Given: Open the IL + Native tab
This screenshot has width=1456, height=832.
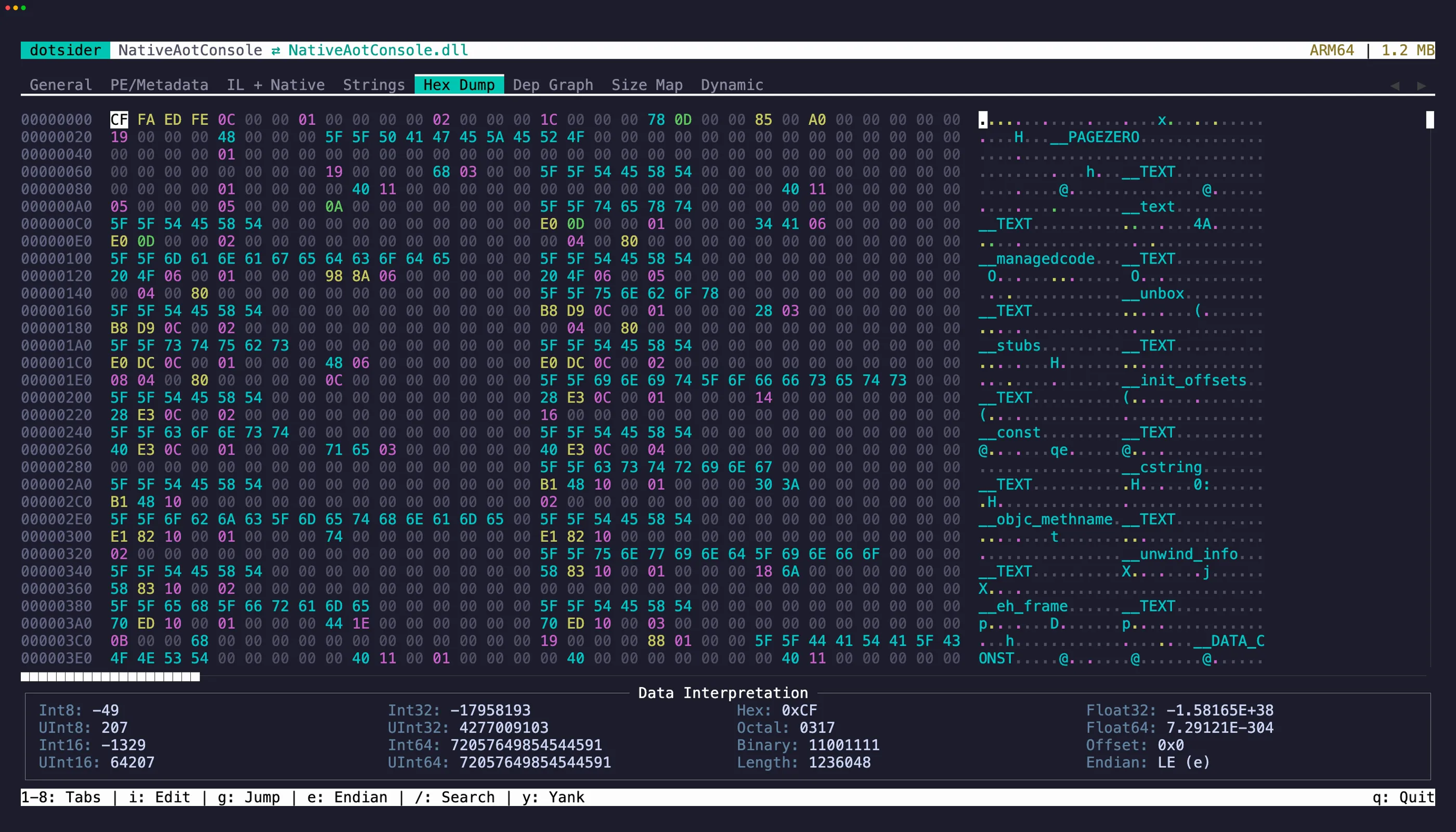Looking at the screenshot, I should 276,85.
